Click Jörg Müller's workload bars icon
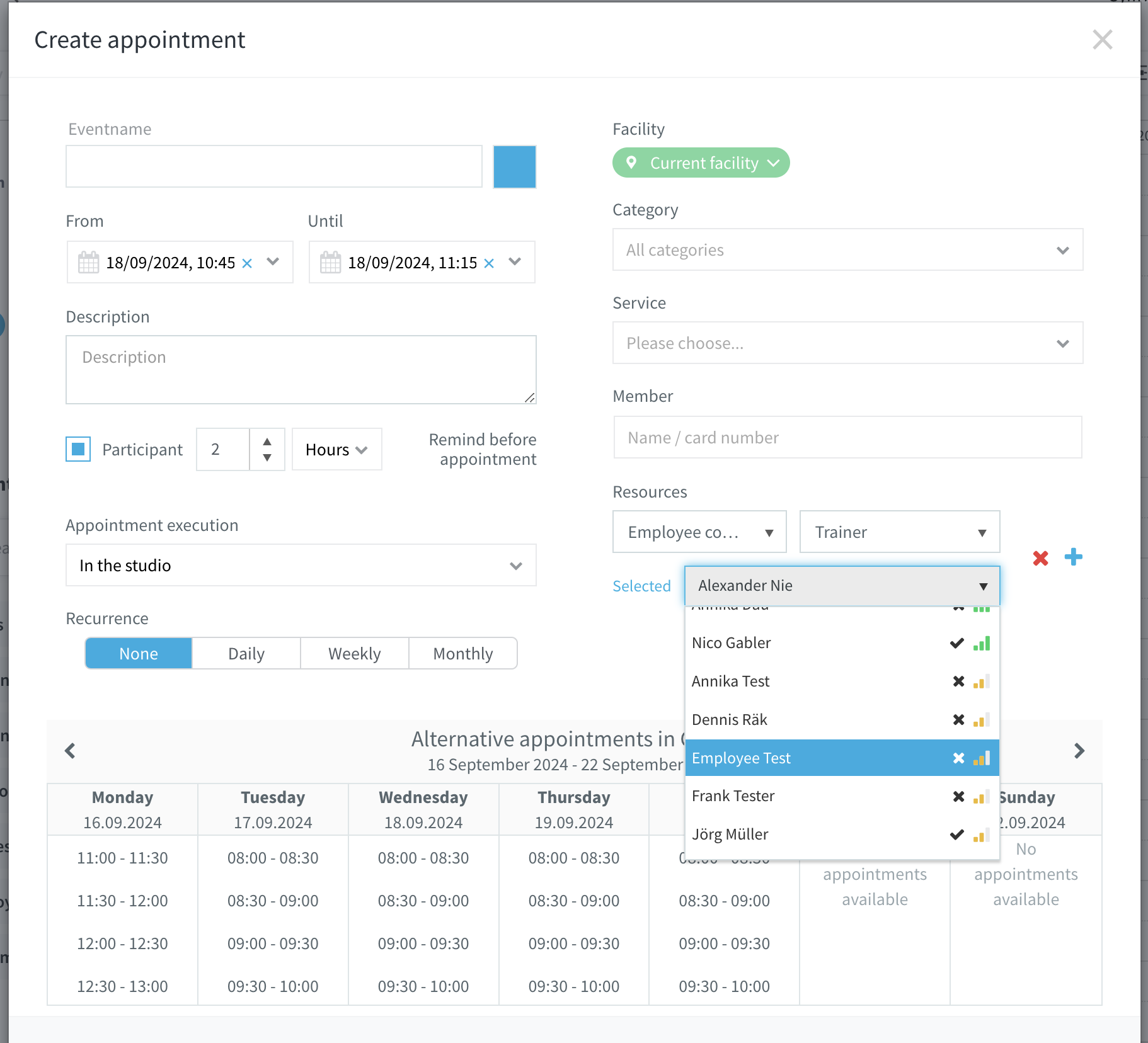The image size is (1148, 1043). [x=982, y=835]
